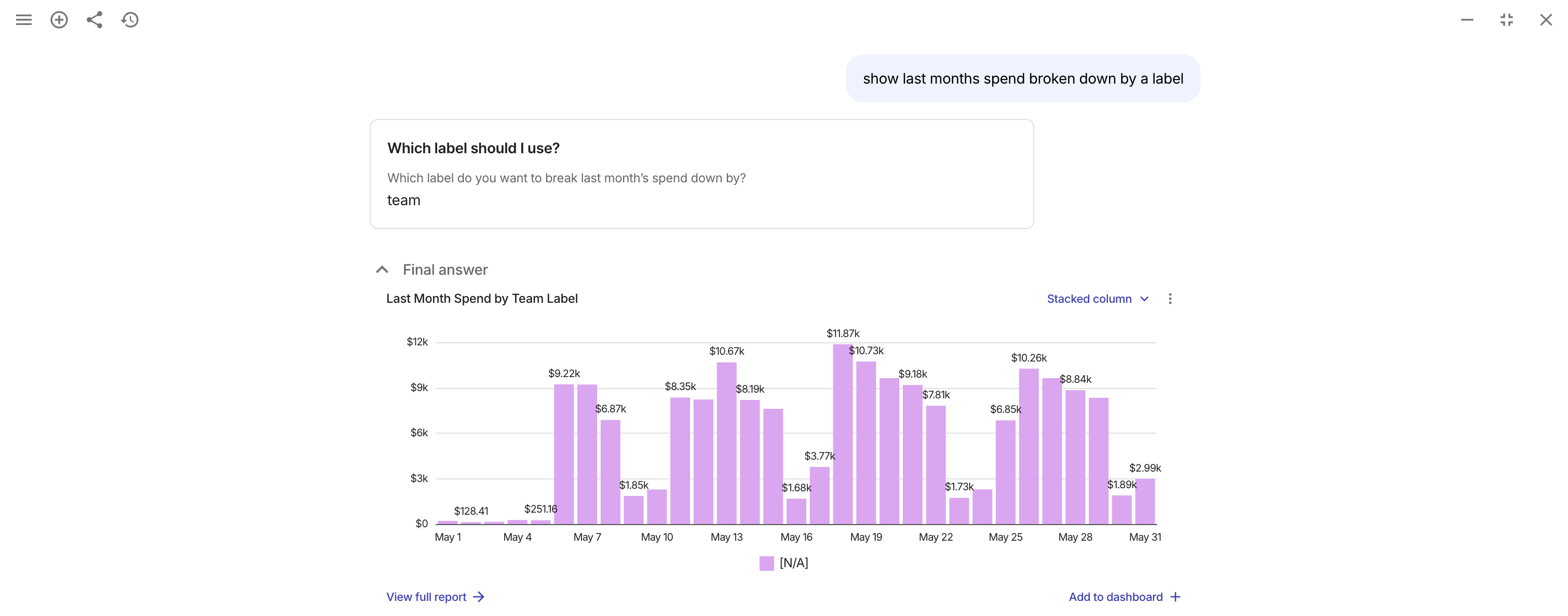Screen dimensions: 1568x616
Task: Start a new chat with plus icon
Action: point(59,20)
